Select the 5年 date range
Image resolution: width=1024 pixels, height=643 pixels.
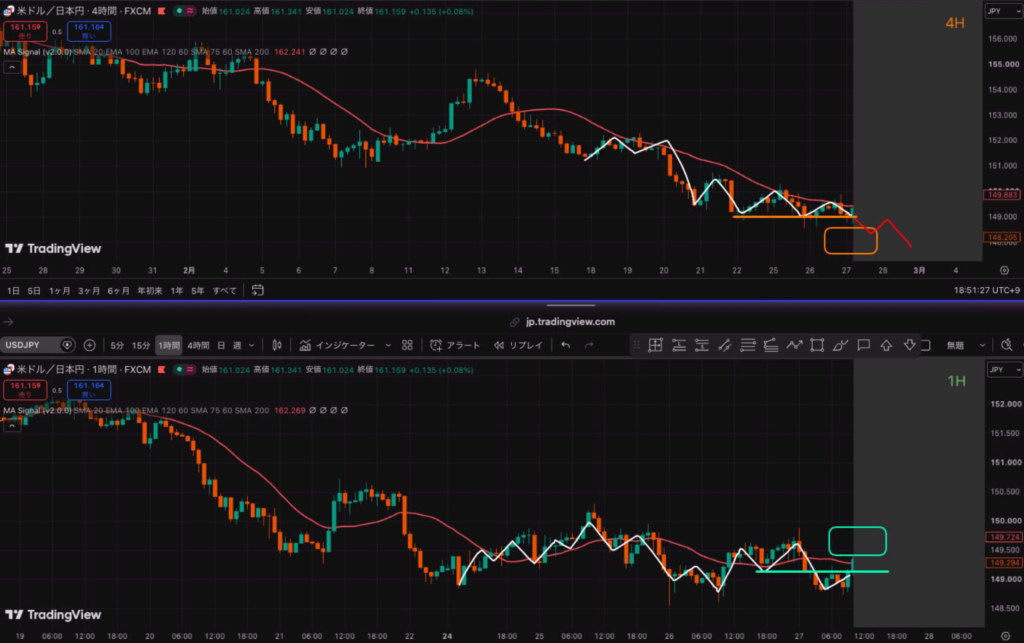point(197,290)
